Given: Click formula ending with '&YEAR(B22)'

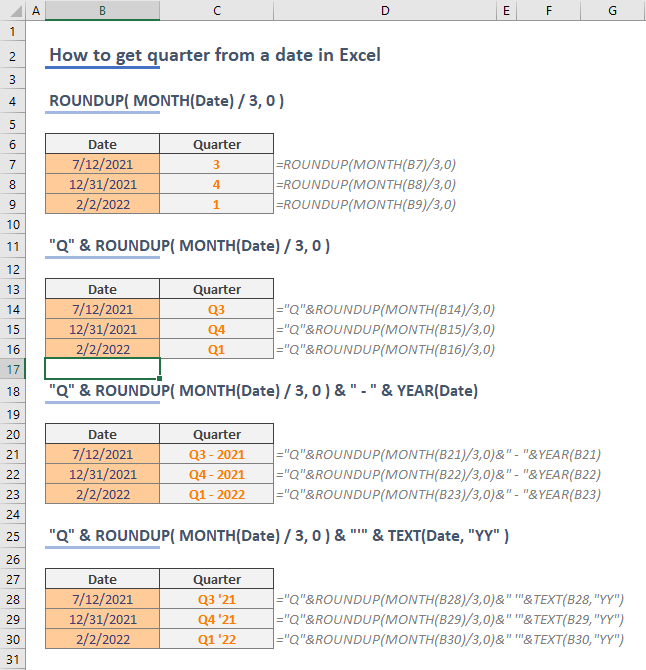Looking at the screenshot, I should pyautogui.click(x=438, y=474).
